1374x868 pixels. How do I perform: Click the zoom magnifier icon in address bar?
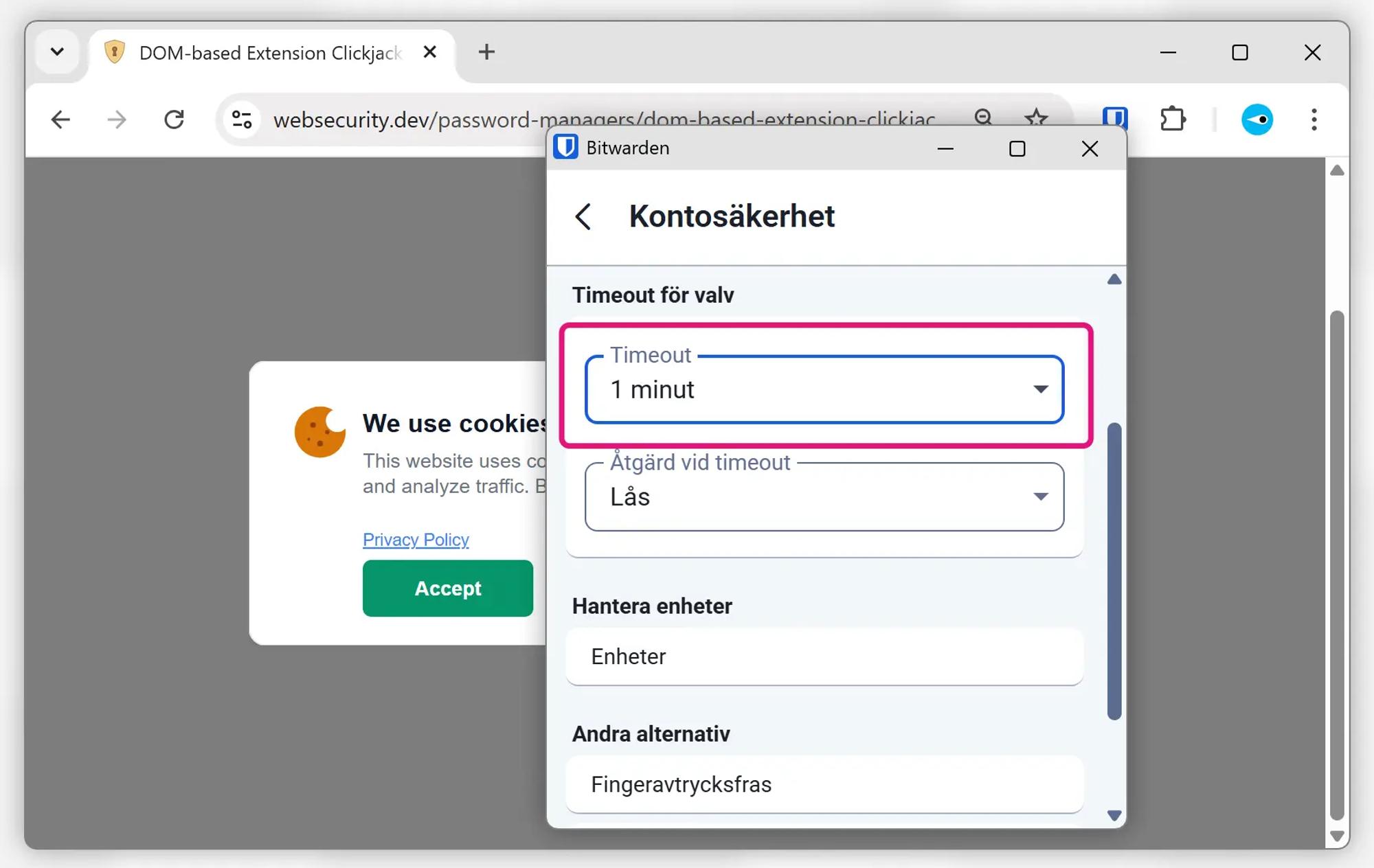tap(983, 117)
